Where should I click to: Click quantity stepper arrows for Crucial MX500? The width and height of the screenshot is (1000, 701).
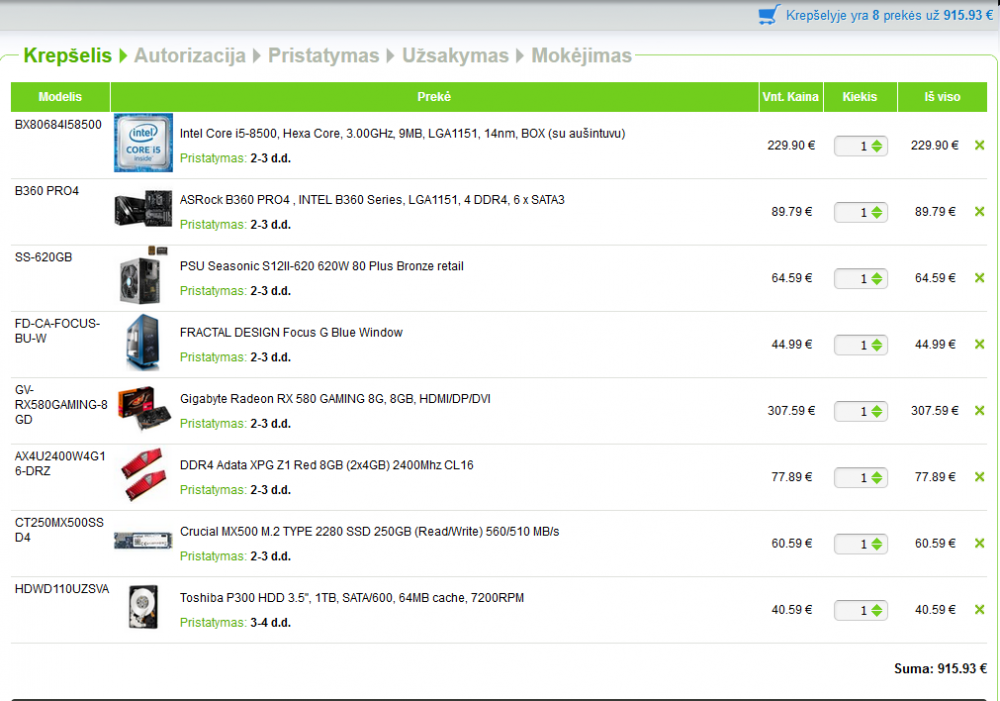click(x=877, y=544)
